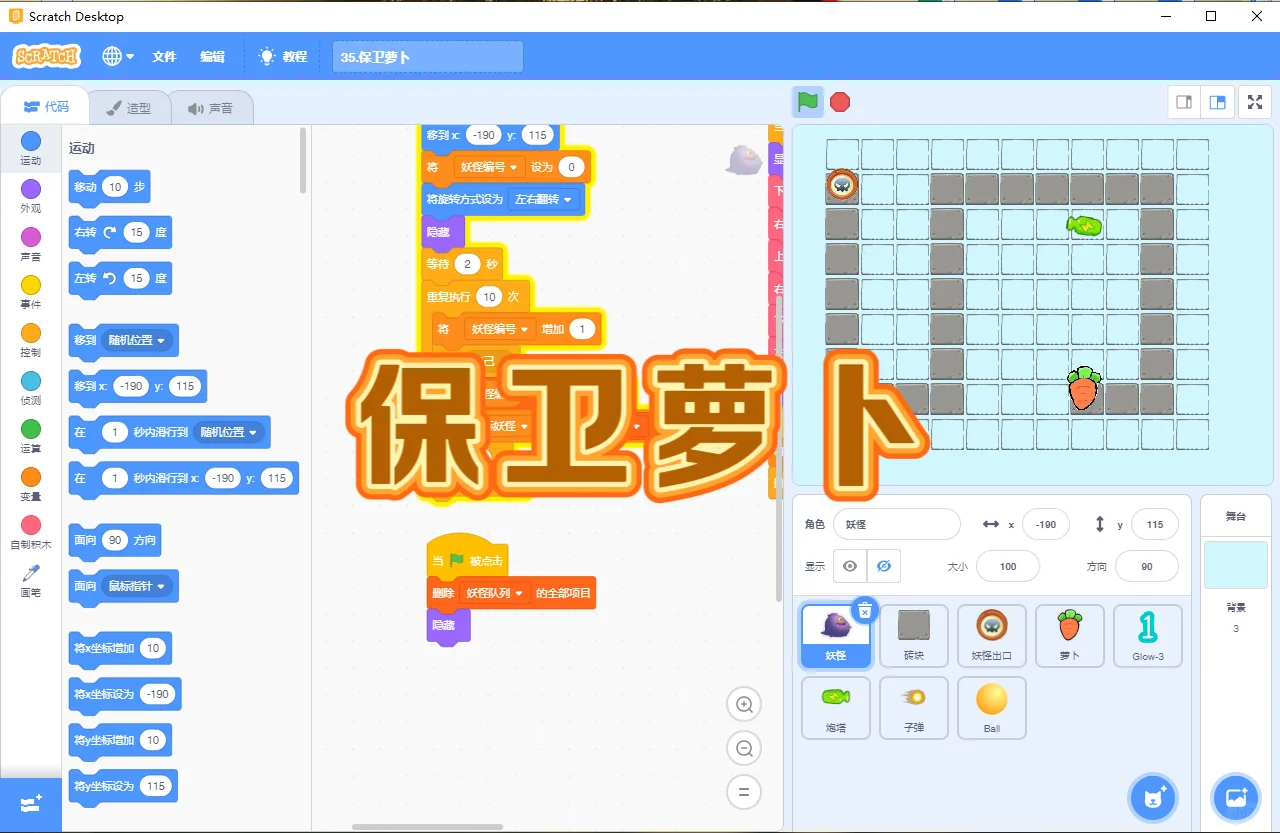Click the Add Backdrop button

point(1236,797)
